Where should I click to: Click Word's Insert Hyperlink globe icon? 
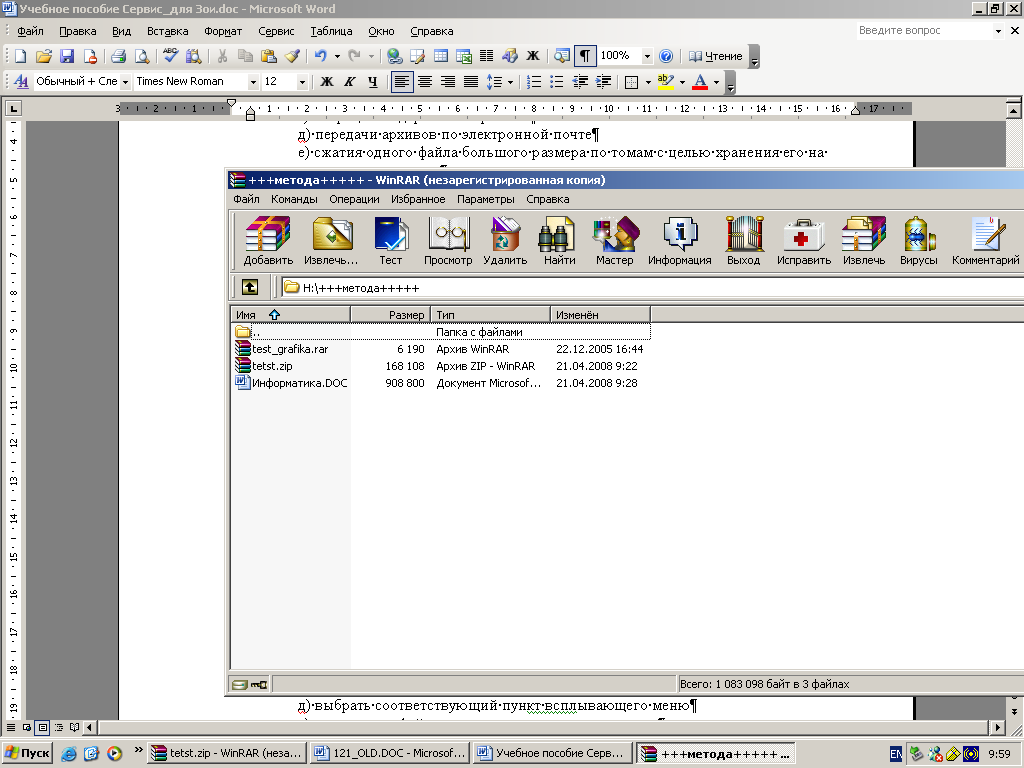point(394,56)
